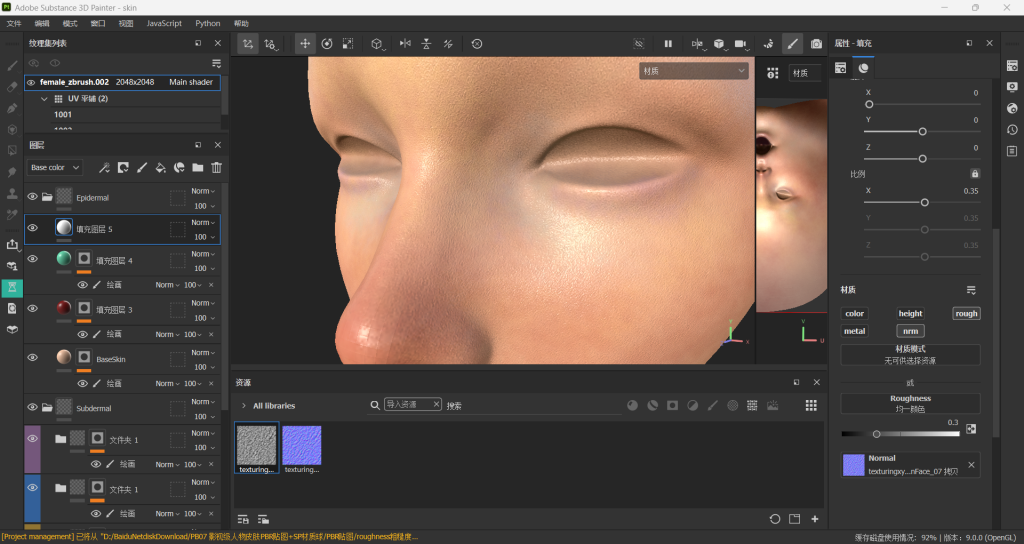1024x544 pixels.
Task: Toggle symmetry mirror icon in top toolbar
Action: point(406,44)
